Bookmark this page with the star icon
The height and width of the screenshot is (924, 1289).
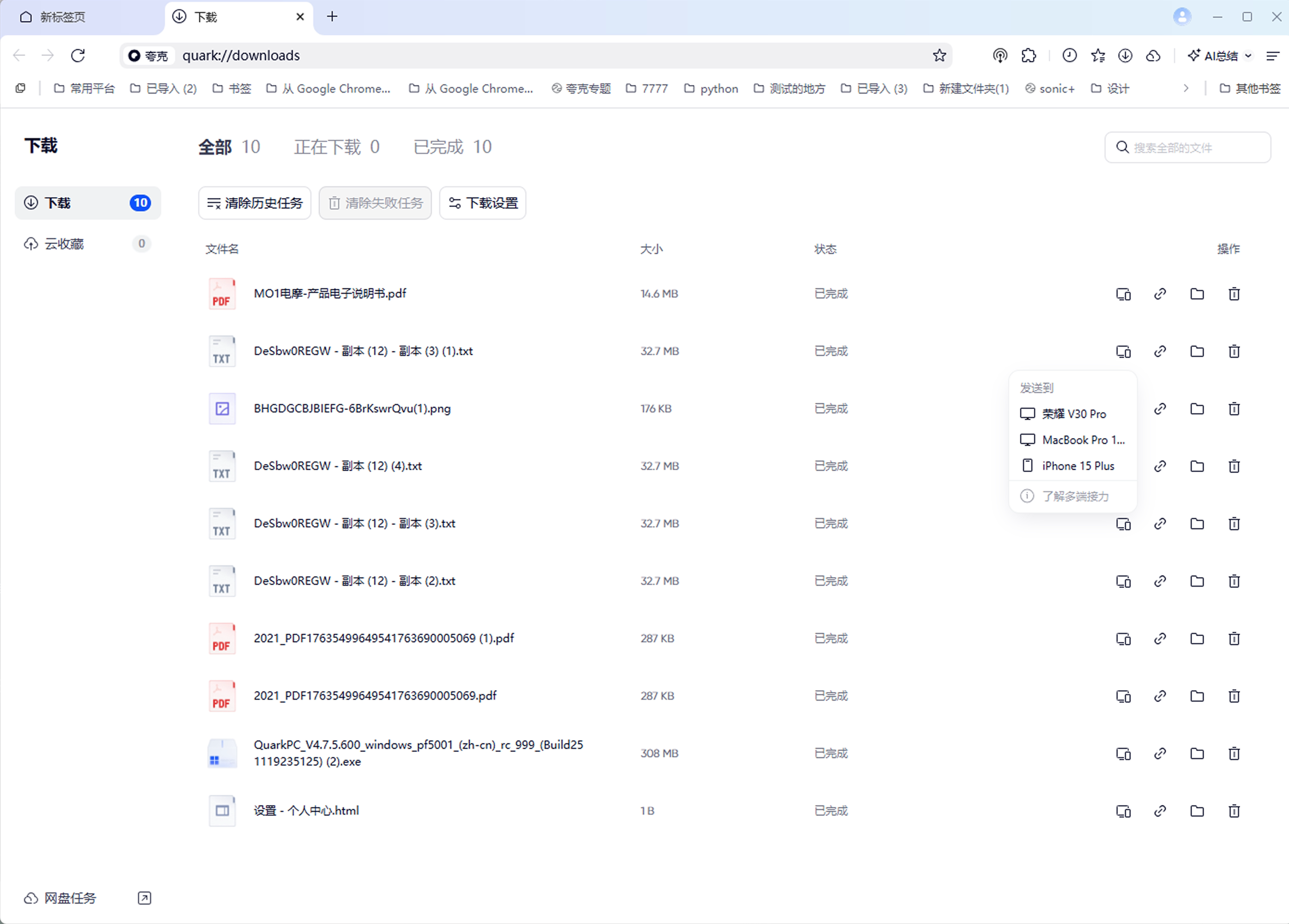(939, 55)
